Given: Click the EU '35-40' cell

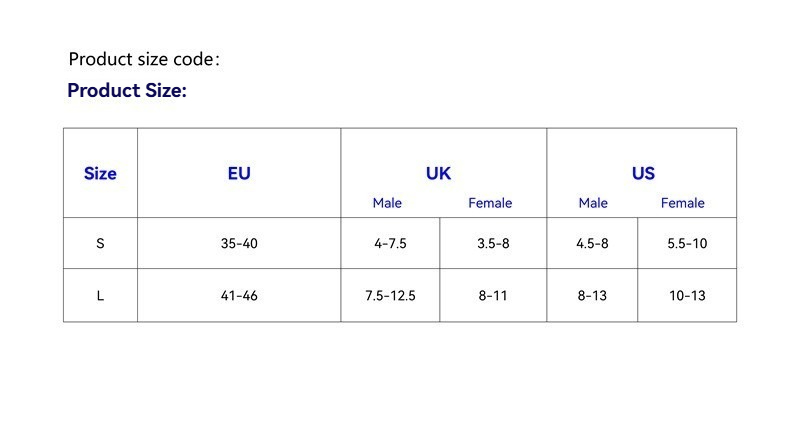Looking at the screenshot, I should tap(239, 243).
